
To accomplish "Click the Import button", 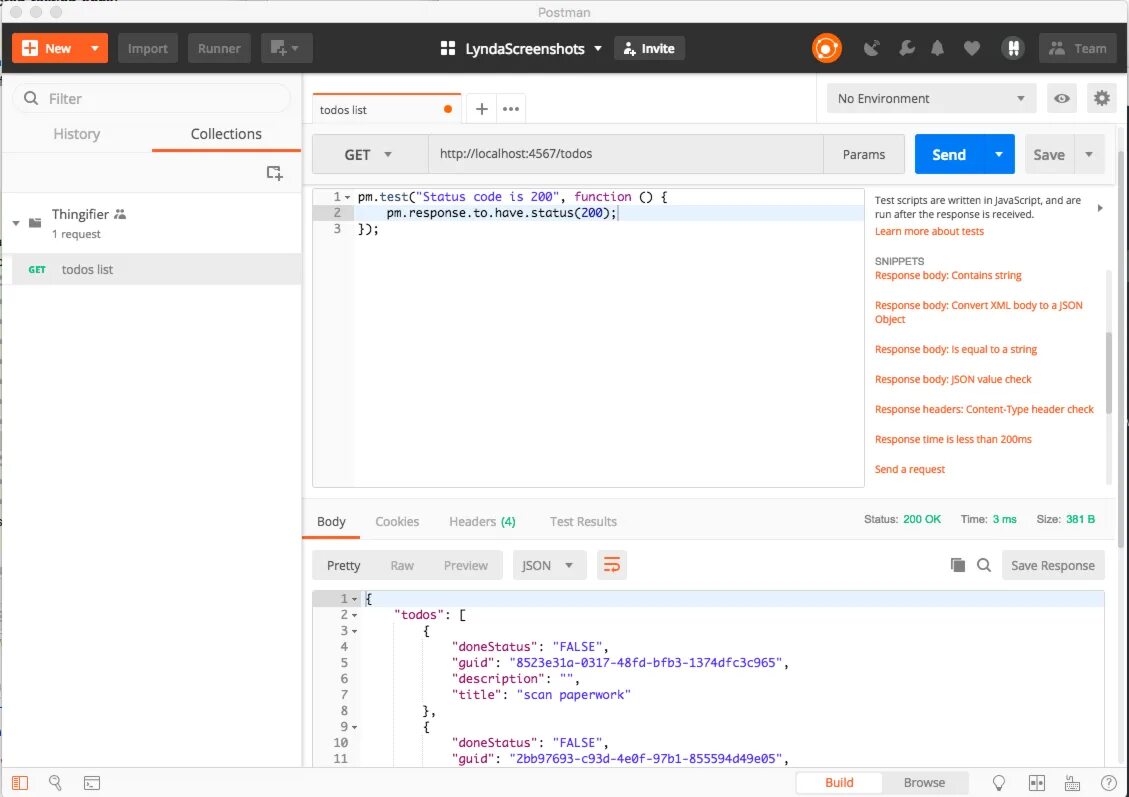I will (x=148, y=48).
